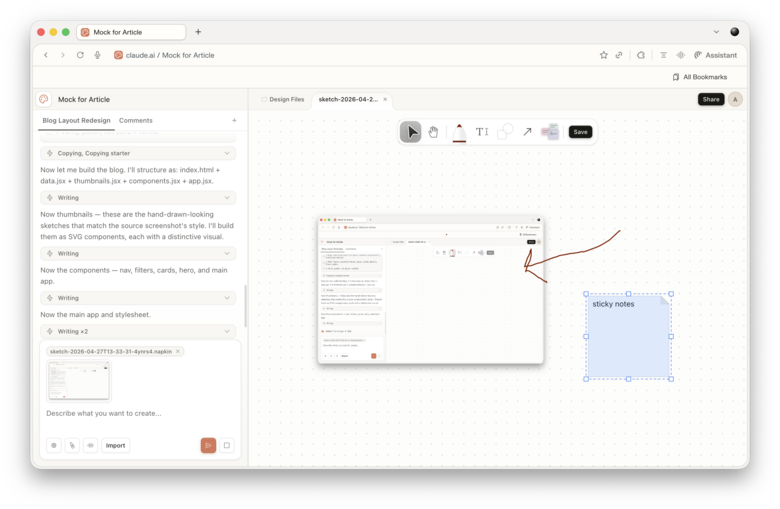Open the Assistant panel
Screen dimensions: 780x509
715,55
